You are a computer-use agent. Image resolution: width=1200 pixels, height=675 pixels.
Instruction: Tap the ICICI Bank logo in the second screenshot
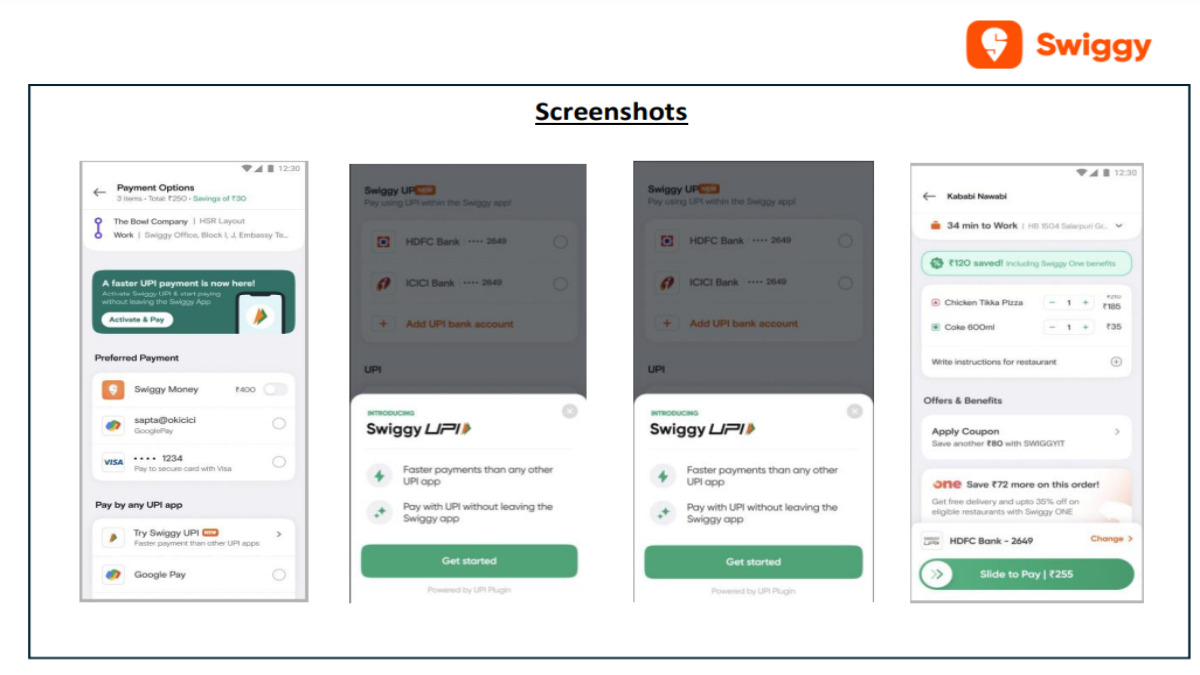pyautogui.click(x=383, y=283)
